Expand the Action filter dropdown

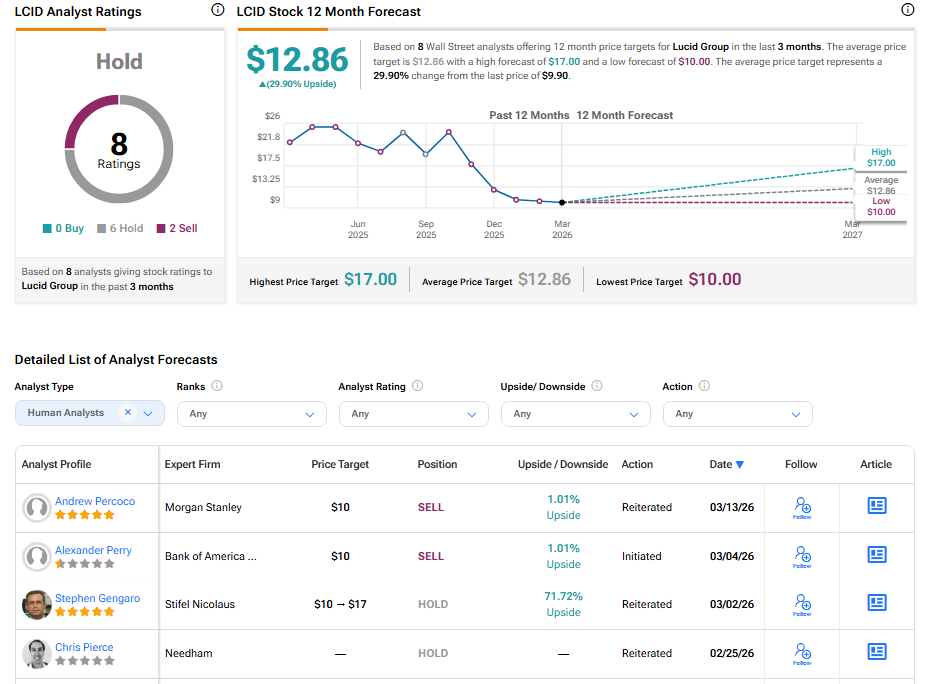737,414
